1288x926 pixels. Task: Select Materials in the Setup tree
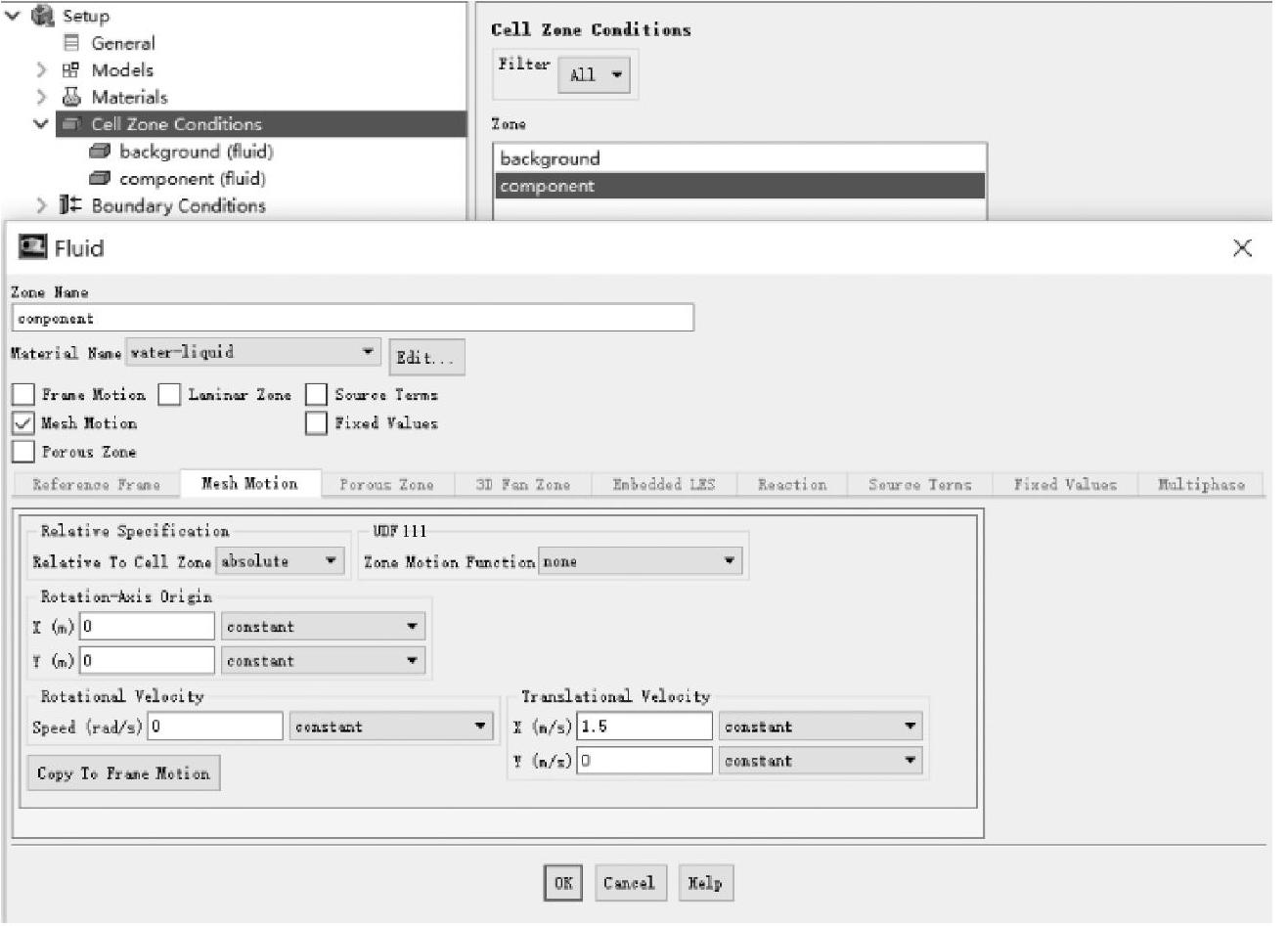coord(129,97)
